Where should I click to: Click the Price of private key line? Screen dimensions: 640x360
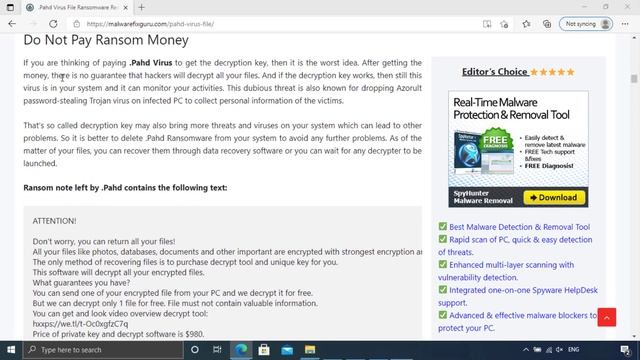point(118,334)
